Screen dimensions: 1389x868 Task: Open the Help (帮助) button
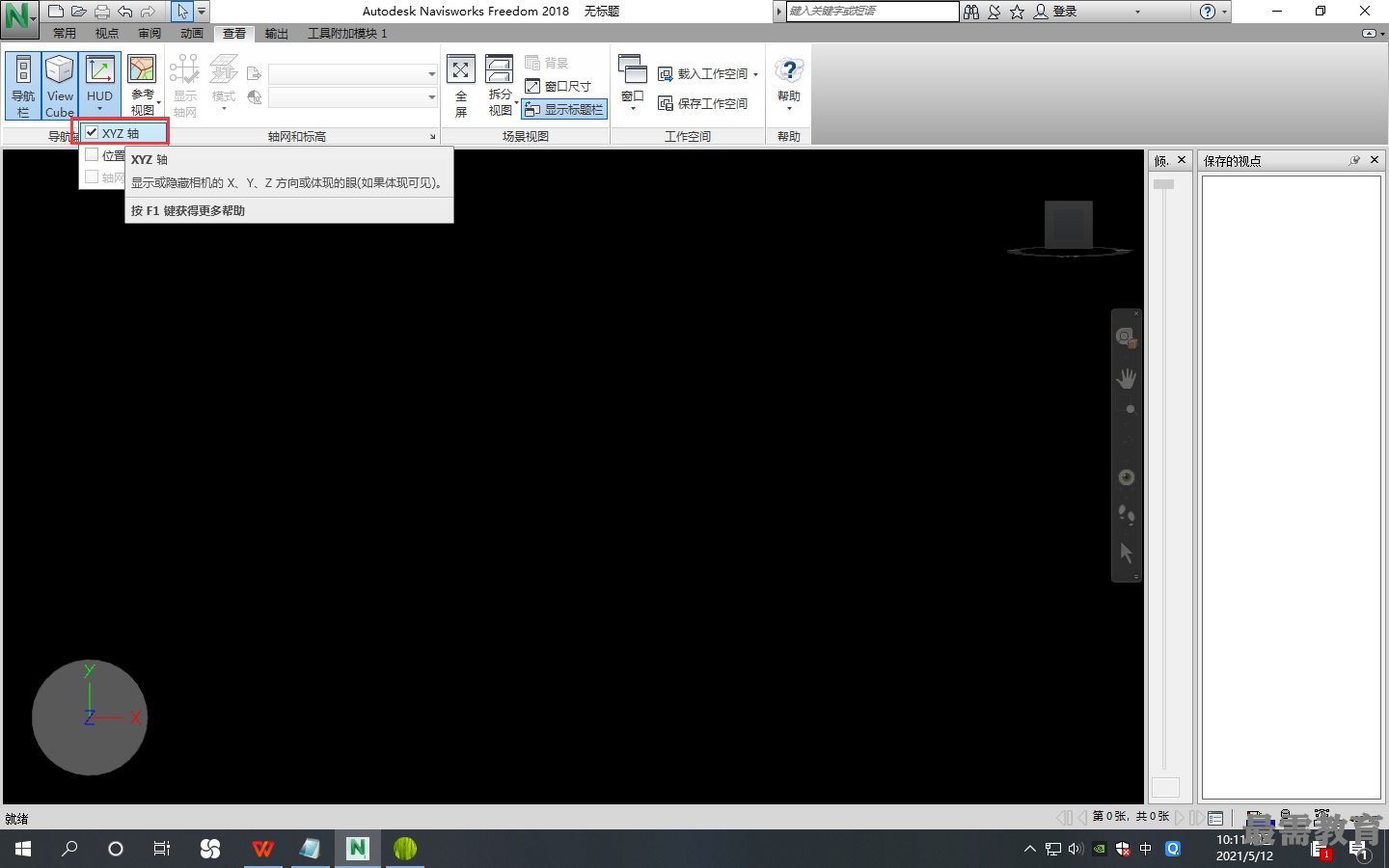click(x=789, y=84)
